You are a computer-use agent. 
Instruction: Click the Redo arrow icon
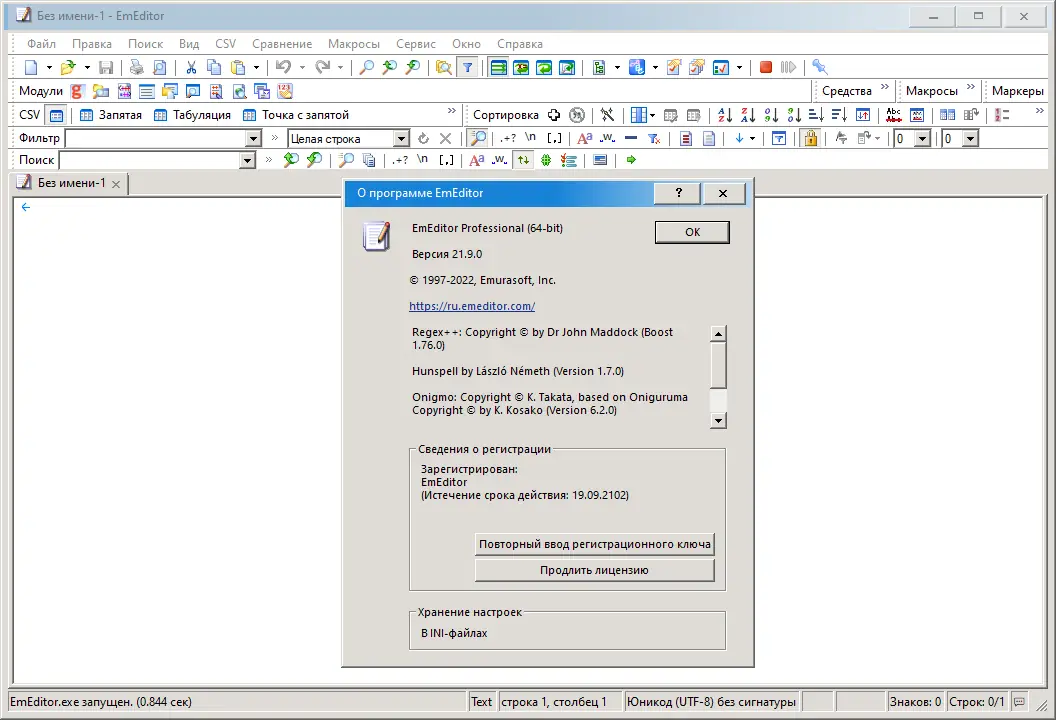click(x=323, y=67)
